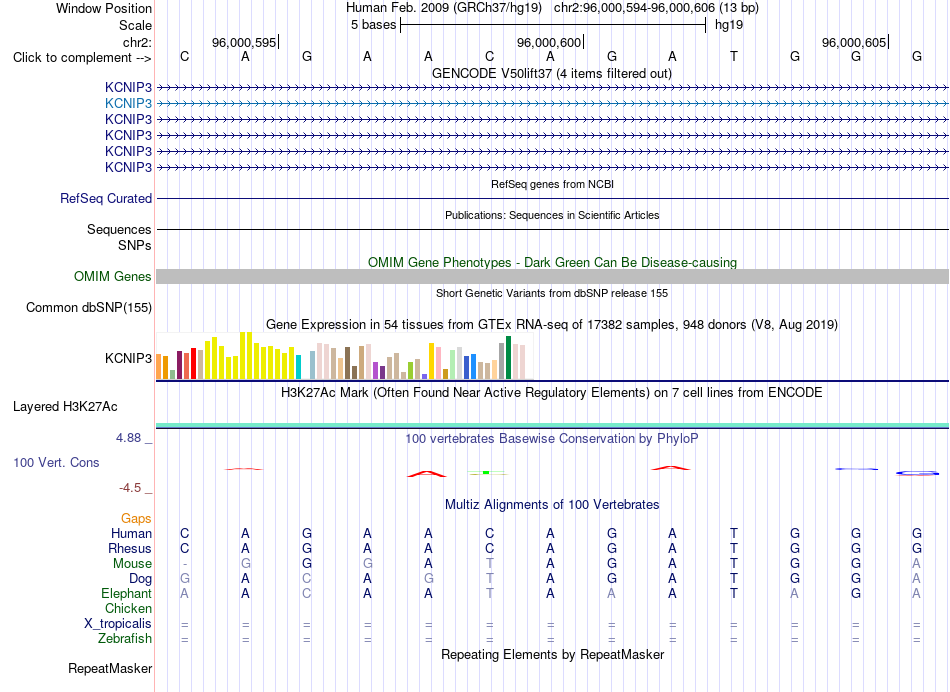Viewport: 950px width, 692px height.
Task: Open Multiz Alignments of 100 Vertebrates title
Action: (x=552, y=505)
